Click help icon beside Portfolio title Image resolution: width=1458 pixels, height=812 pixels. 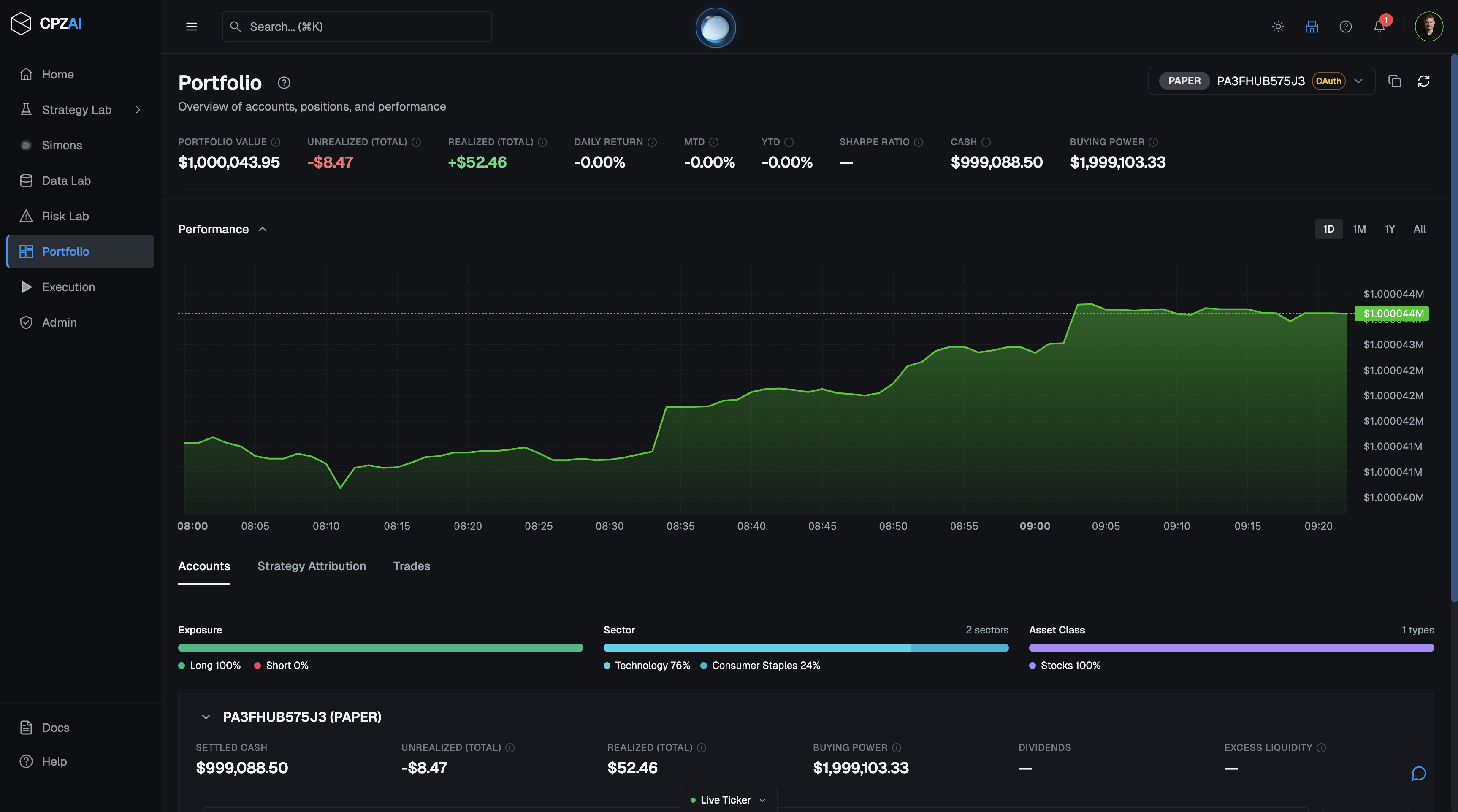[x=284, y=83]
